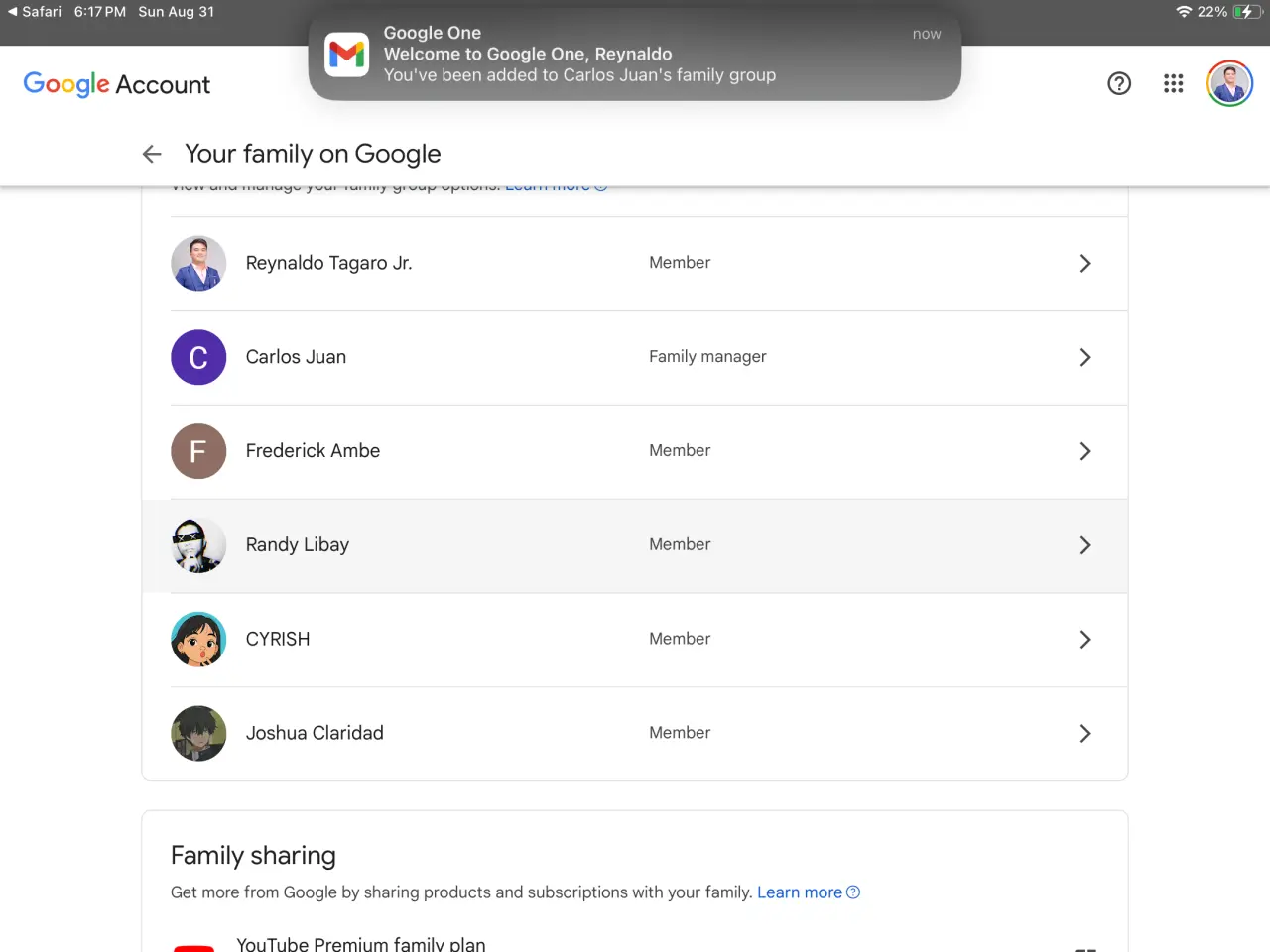Click the Member label for Frederick Ambe
1270x952 pixels.
(x=680, y=450)
